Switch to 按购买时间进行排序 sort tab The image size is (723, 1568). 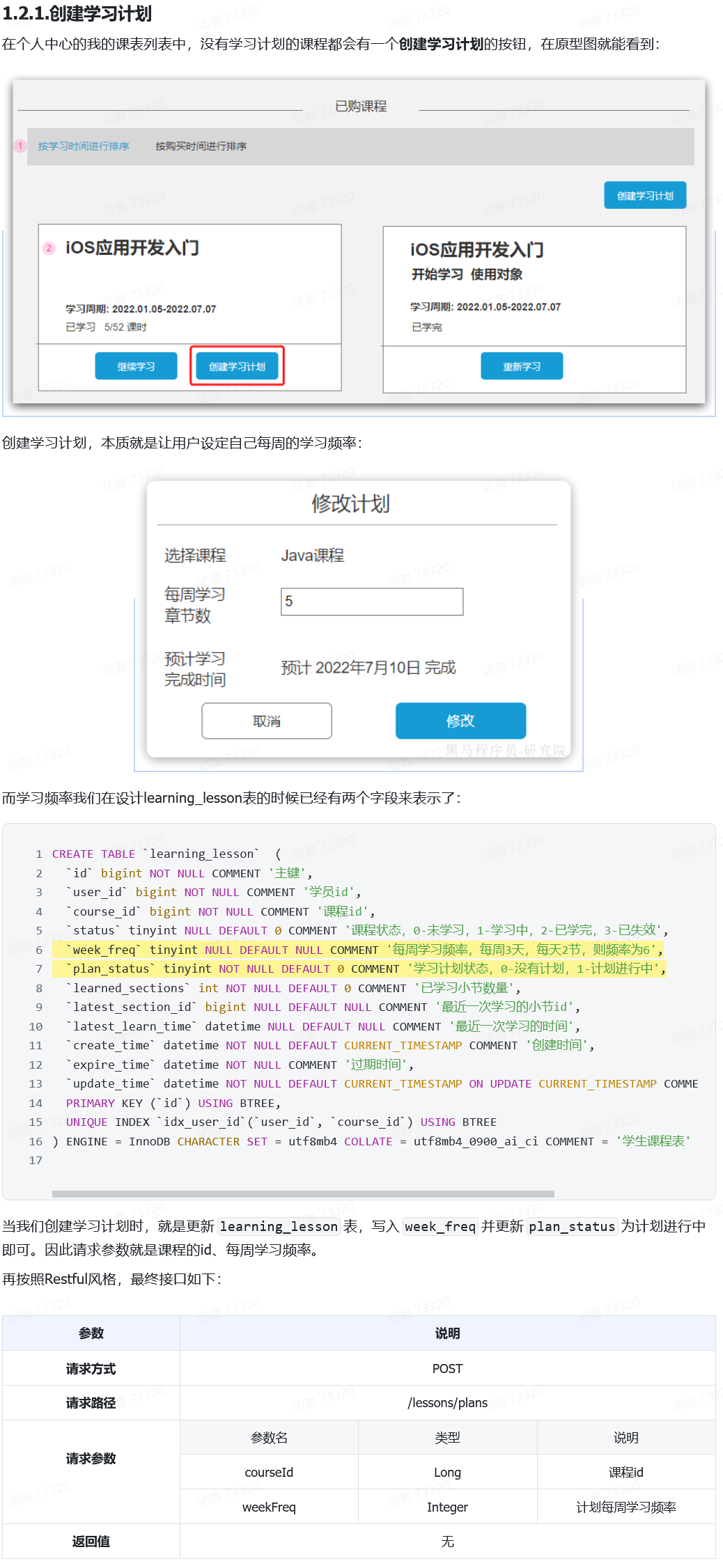click(x=201, y=146)
